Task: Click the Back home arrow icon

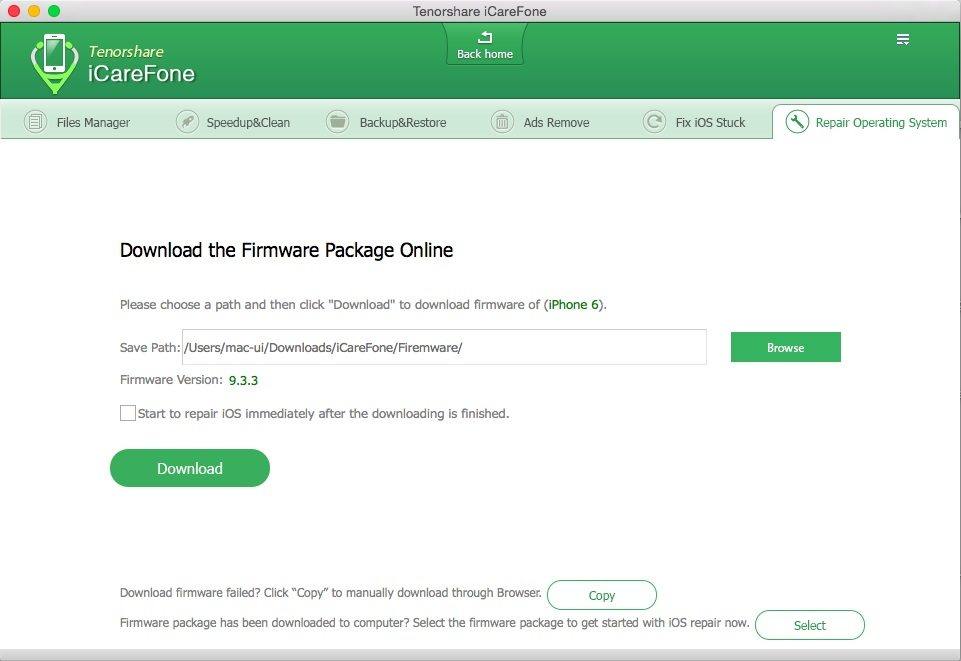Action: tap(485, 37)
